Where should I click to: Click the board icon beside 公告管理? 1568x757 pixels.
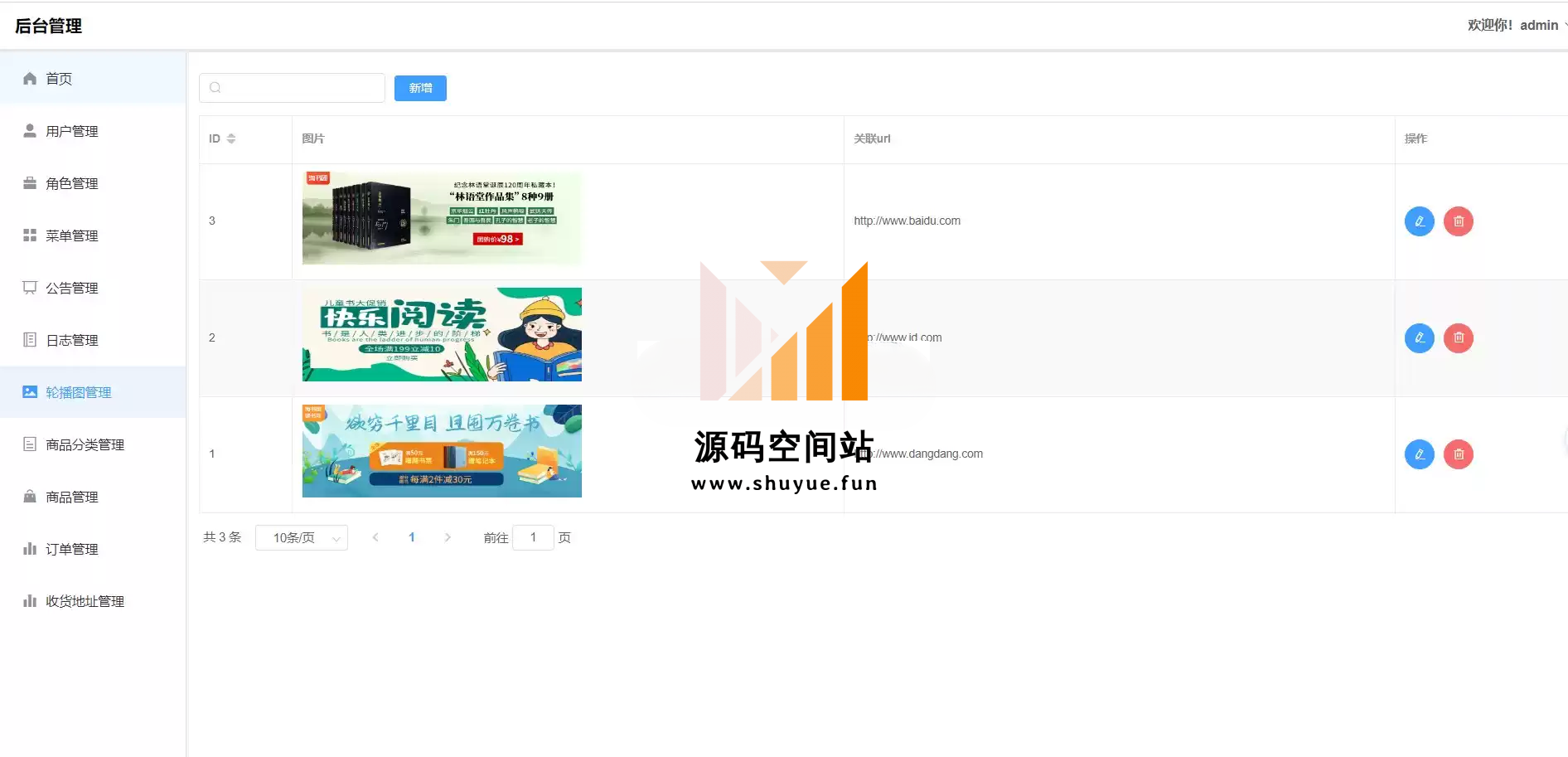tap(30, 287)
